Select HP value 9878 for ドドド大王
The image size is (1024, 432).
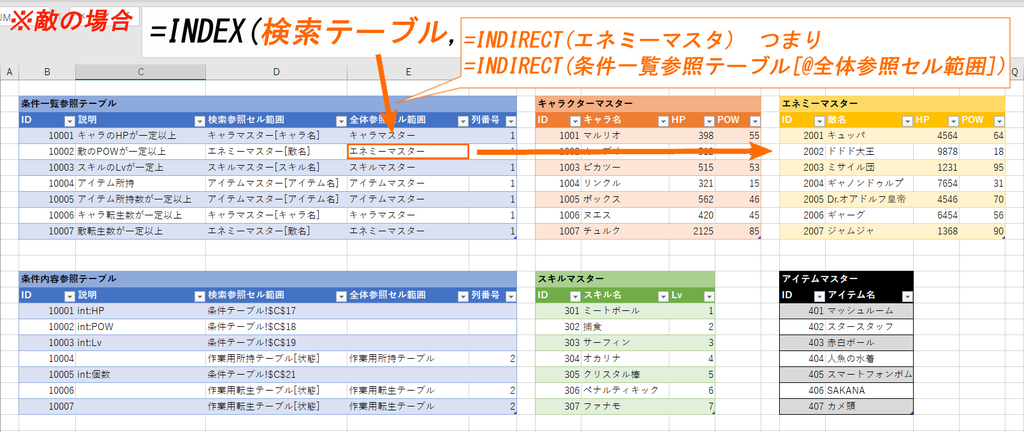point(936,151)
